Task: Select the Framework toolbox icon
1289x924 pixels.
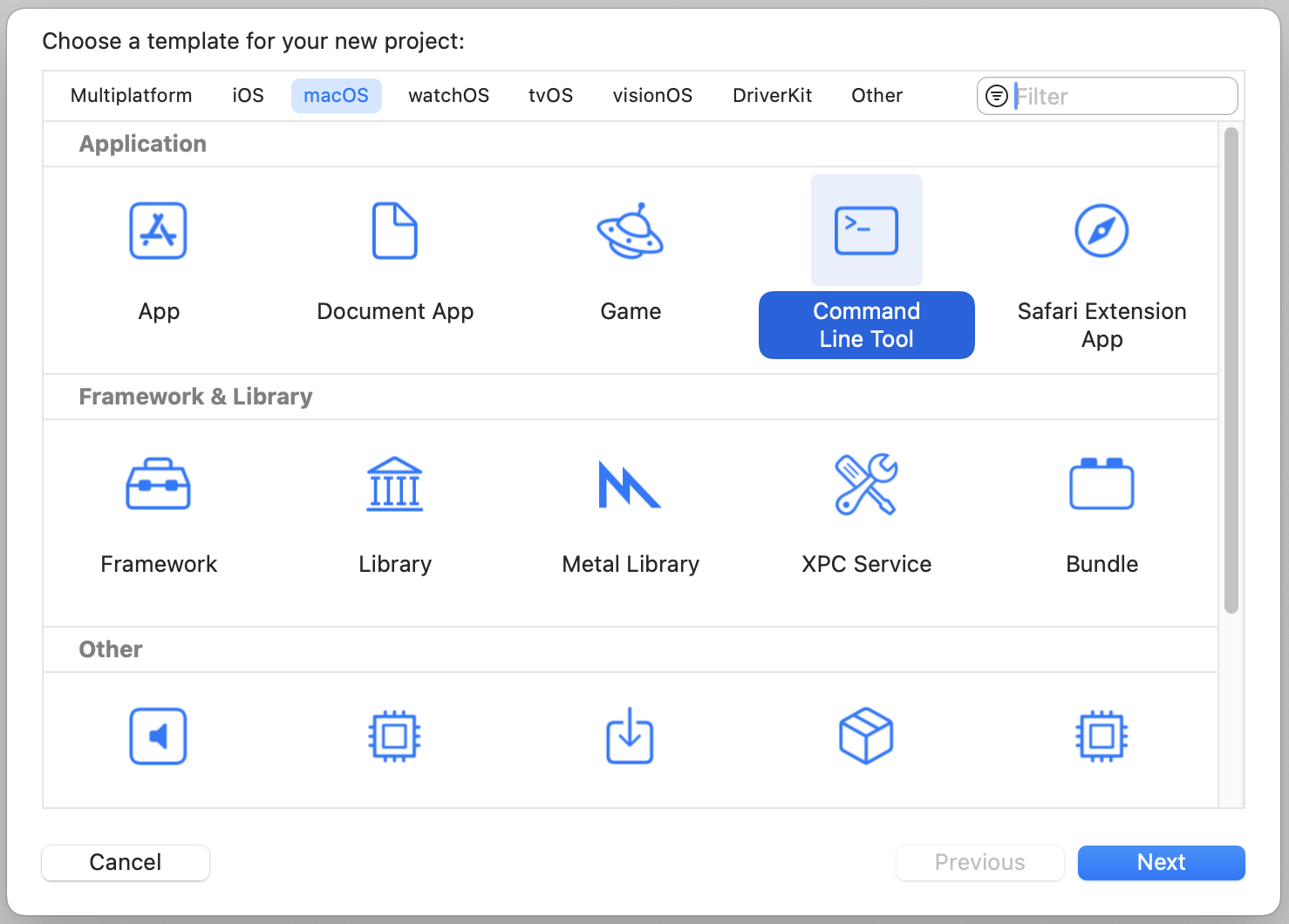Action: tap(158, 484)
